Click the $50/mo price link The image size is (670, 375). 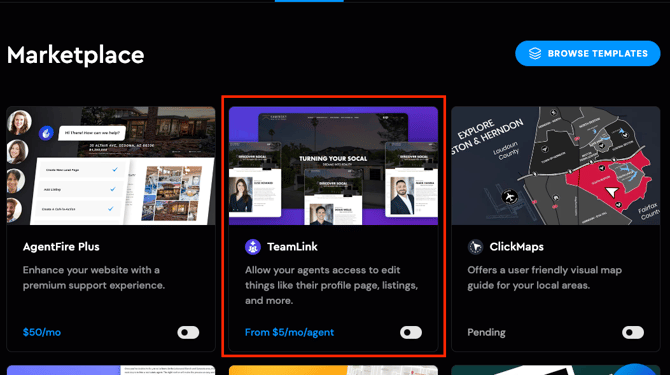[x=42, y=332]
